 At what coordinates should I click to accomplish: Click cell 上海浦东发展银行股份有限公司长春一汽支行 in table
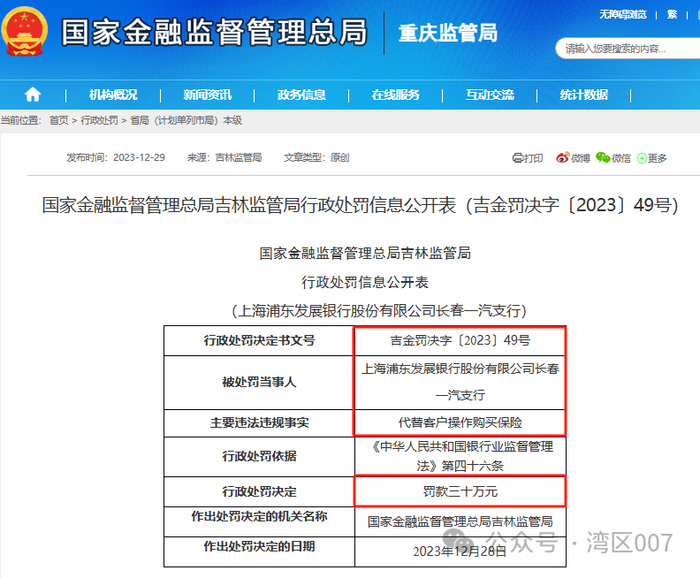click(x=460, y=382)
